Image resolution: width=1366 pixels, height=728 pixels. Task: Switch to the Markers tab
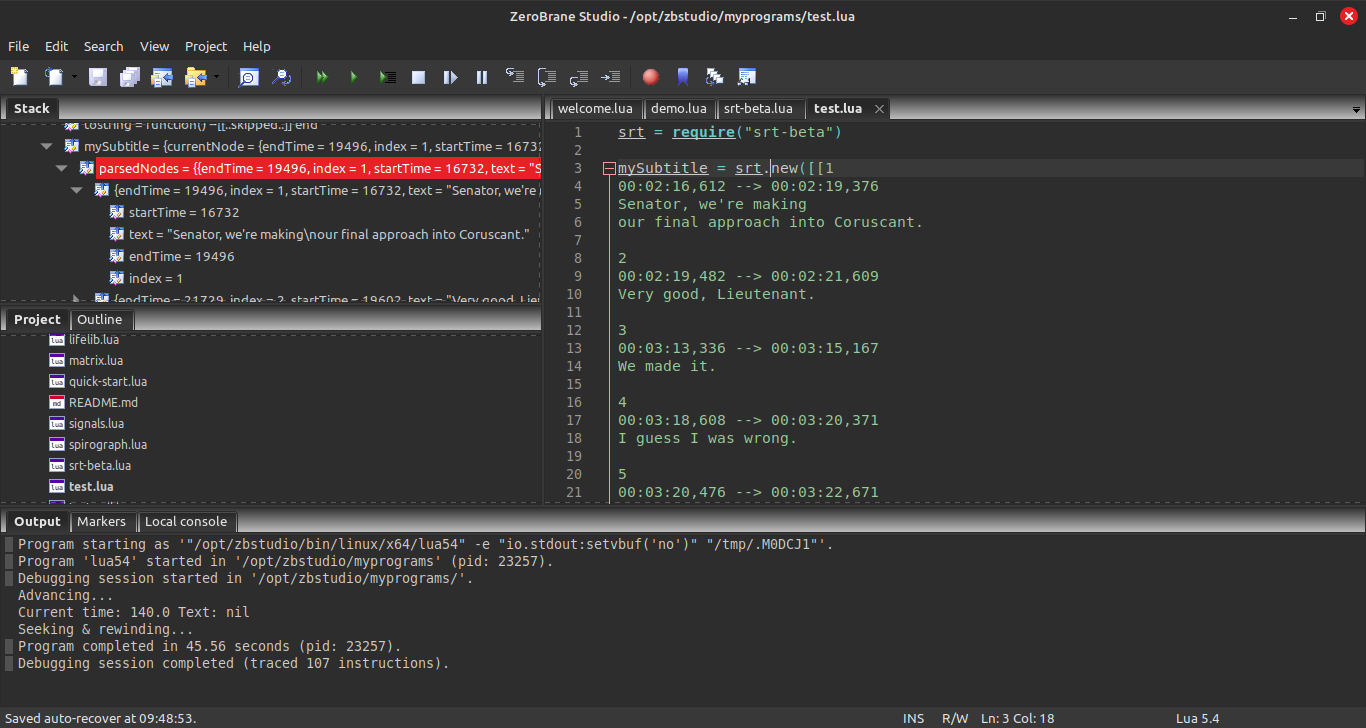coord(102,521)
